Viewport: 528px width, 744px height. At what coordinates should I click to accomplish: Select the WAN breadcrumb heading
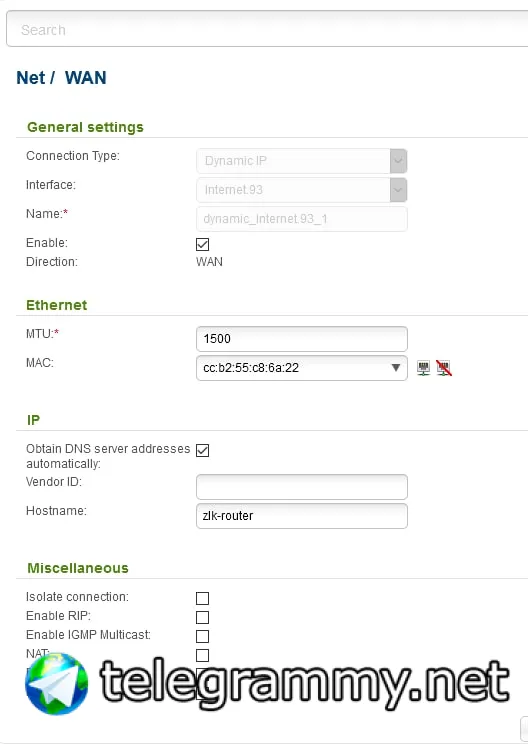pos(85,77)
